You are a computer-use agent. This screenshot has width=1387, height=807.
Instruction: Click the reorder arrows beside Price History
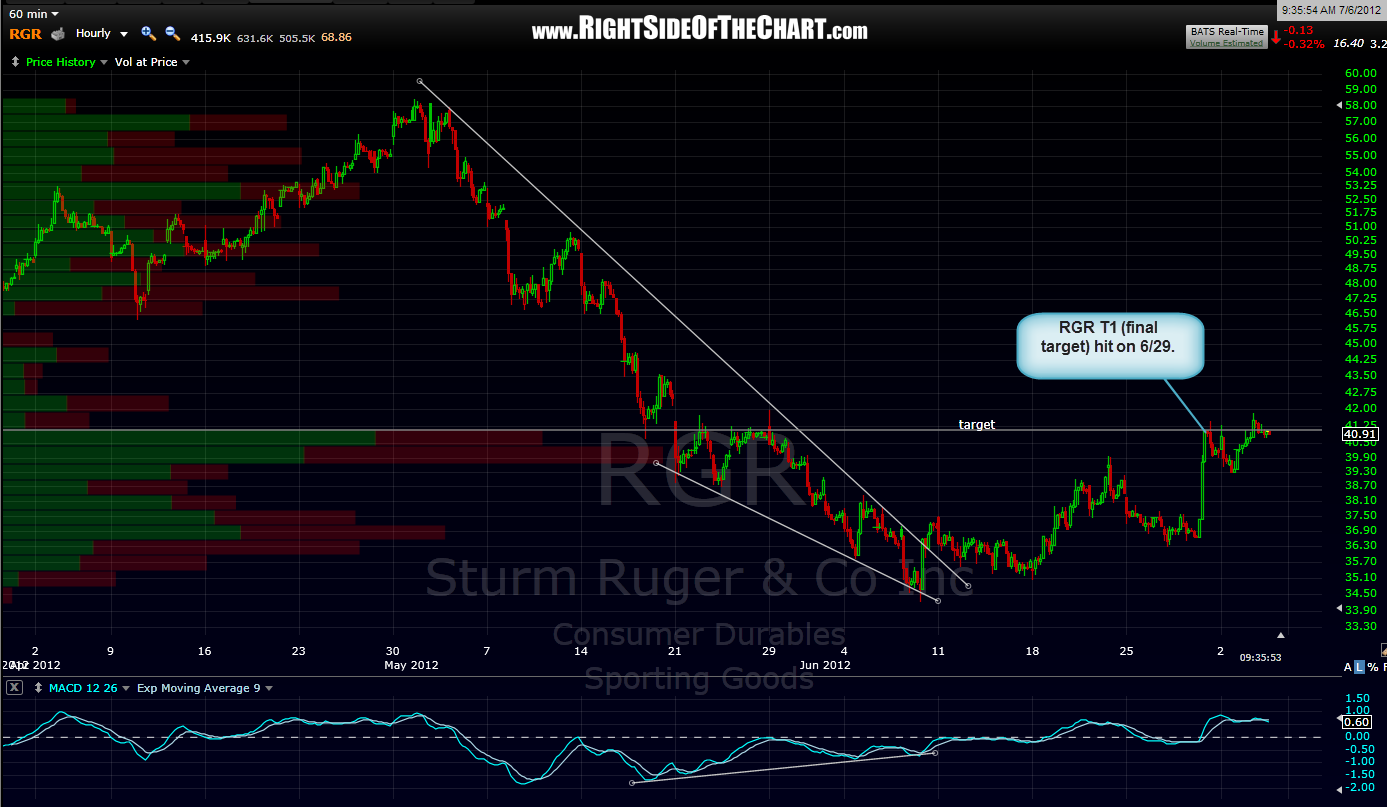tap(15, 62)
